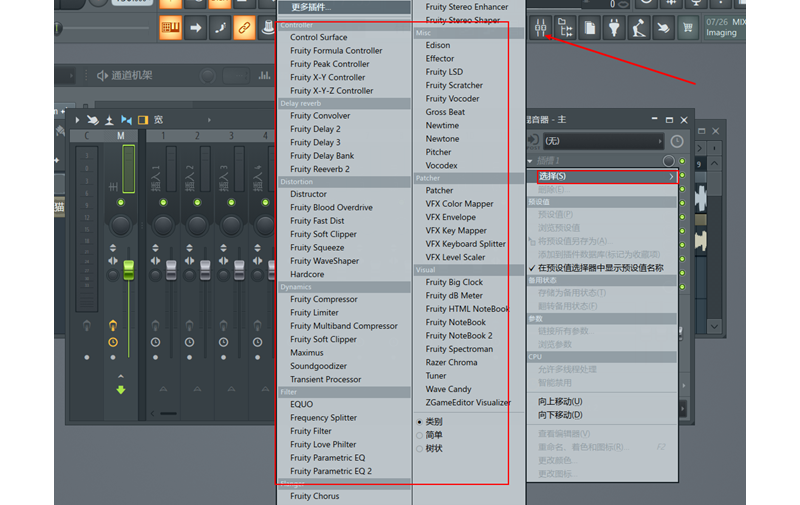Viewport: 800px width, 505px height.
Task: Mute the Master track green LED
Action: pos(121,203)
